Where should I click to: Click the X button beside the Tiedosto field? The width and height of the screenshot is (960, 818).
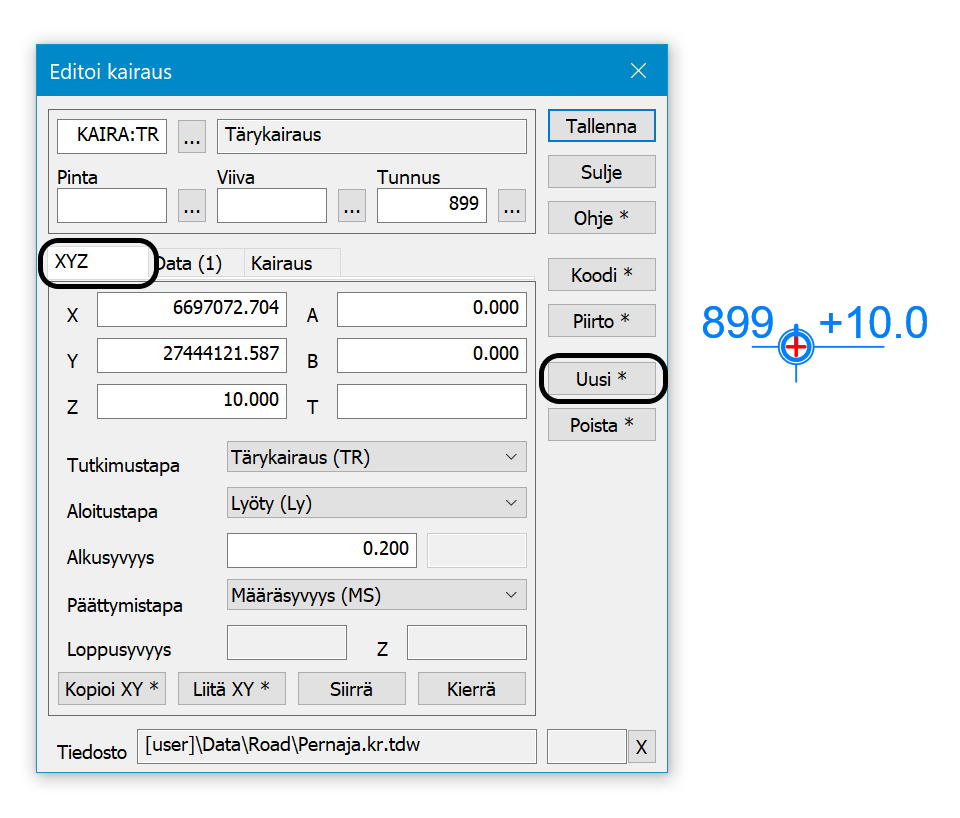coord(641,747)
